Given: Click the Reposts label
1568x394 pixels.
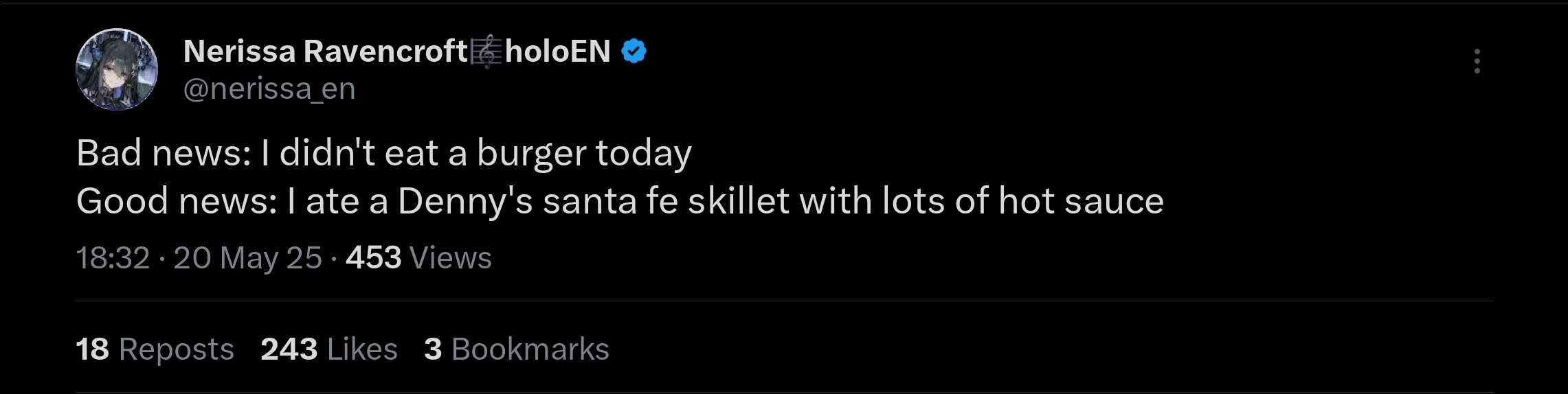Looking at the screenshot, I should 177,349.
